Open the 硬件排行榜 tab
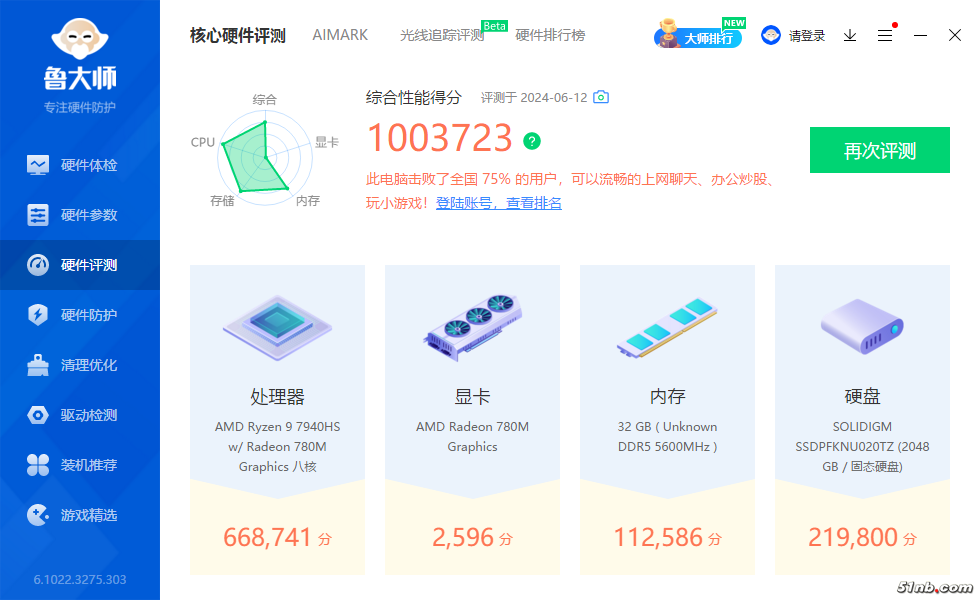980x600 pixels. [x=550, y=35]
